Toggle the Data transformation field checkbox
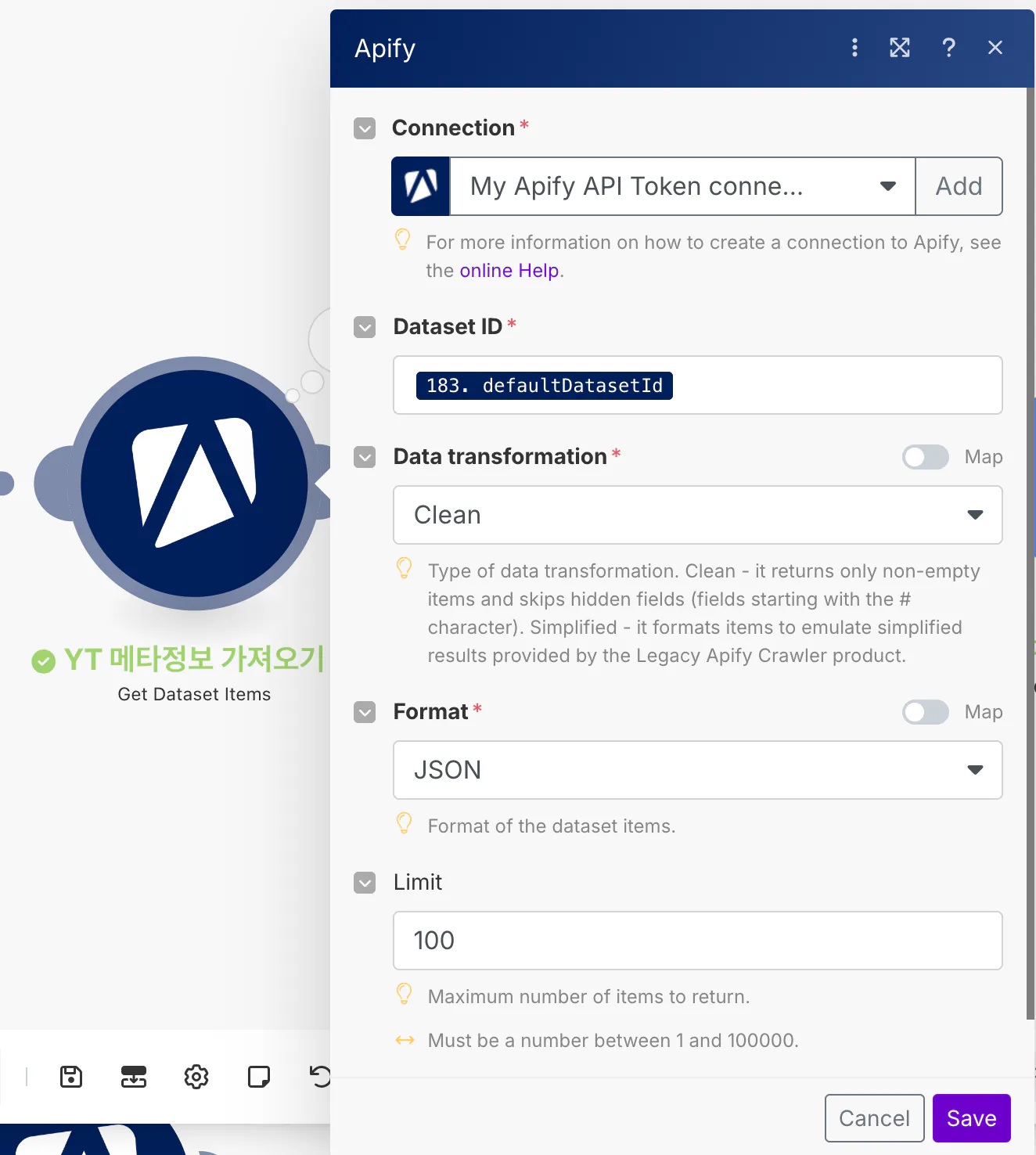Viewport: 1036px width, 1155px height. pyautogui.click(x=365, y=457)
